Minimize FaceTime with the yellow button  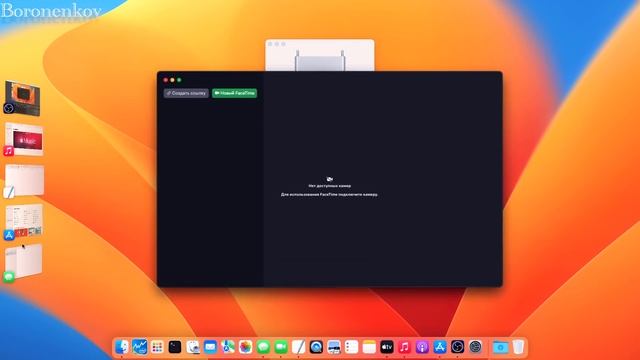point(172,80)
